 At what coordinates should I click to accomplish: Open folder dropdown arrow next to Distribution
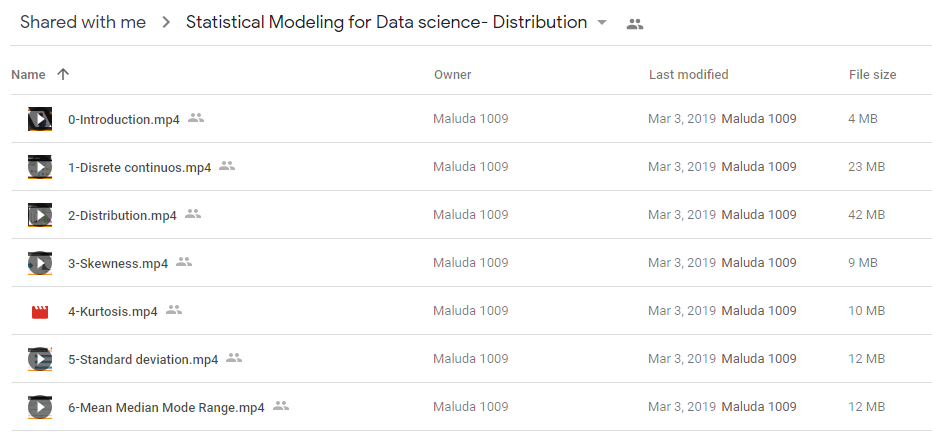[602, 23]
